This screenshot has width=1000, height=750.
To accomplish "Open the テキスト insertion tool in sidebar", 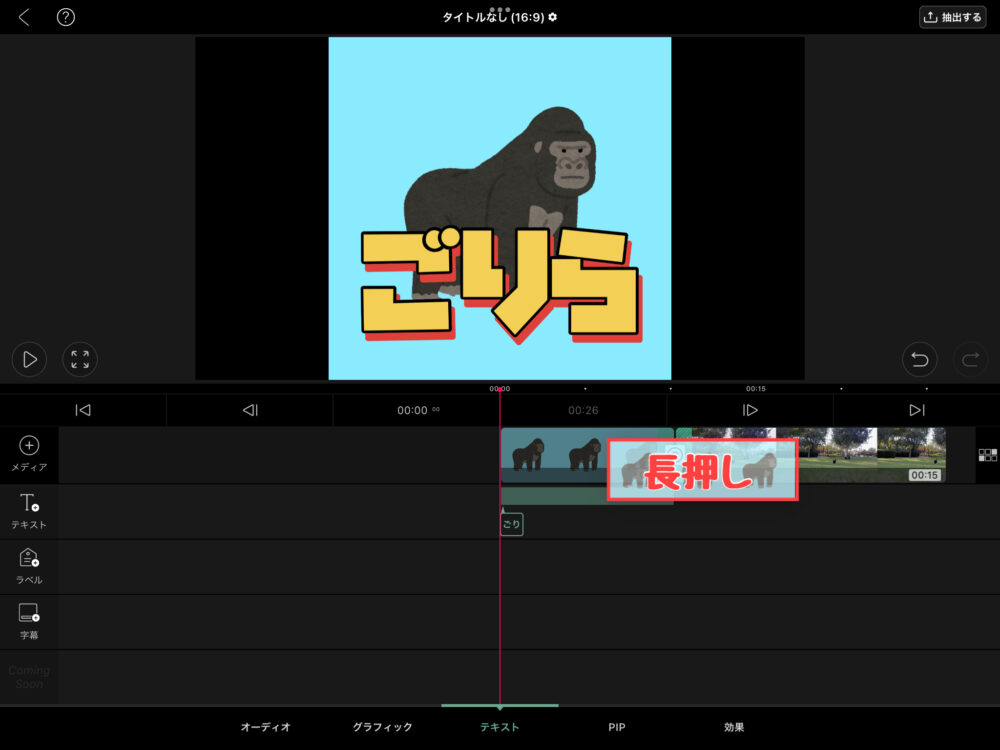I will coord(29,511).
